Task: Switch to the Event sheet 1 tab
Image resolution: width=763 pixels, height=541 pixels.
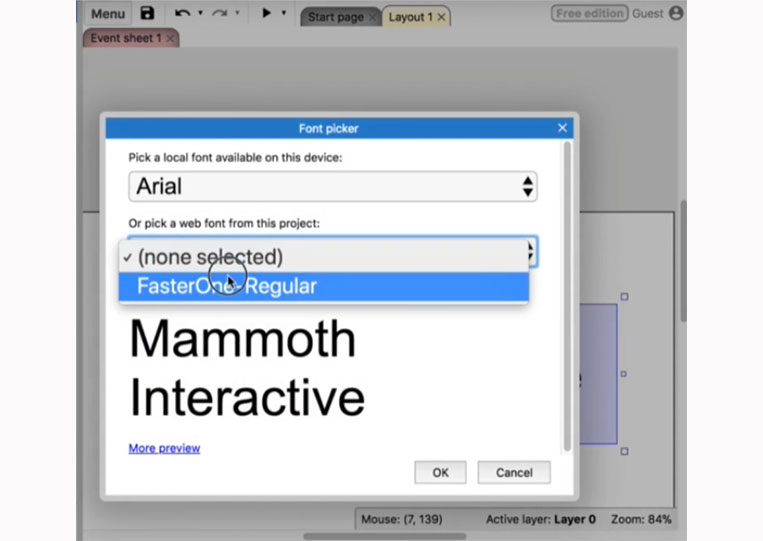Action: tap(126, 38)
